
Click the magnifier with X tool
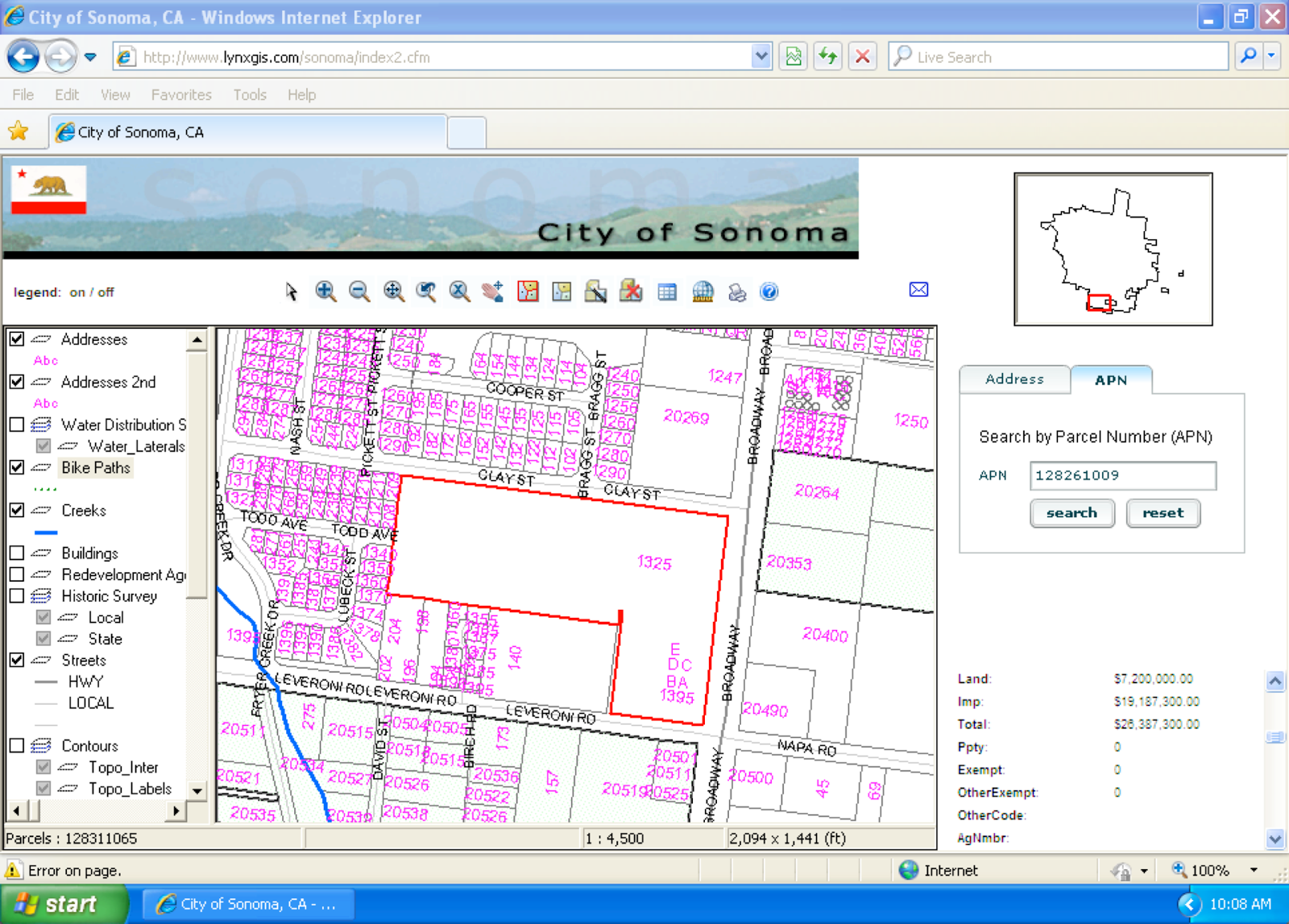tap(459, 292)
